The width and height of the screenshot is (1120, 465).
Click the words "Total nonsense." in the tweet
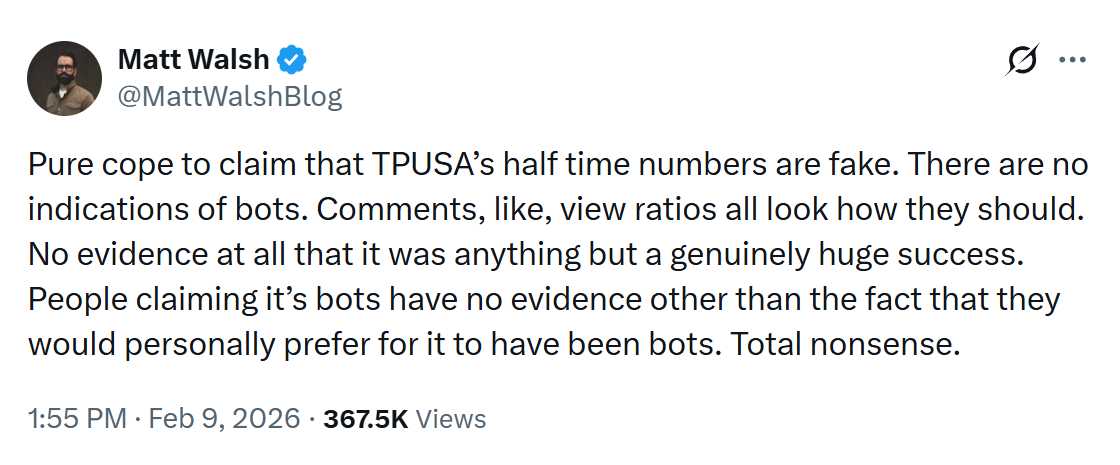pos(845,344)
